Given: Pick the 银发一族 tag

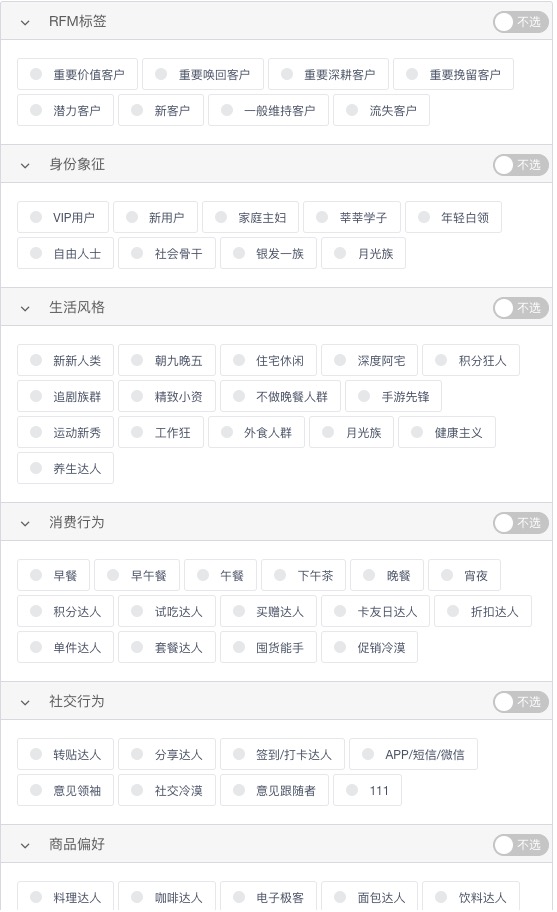Looking at the screenshot, I should click(269, 254).
